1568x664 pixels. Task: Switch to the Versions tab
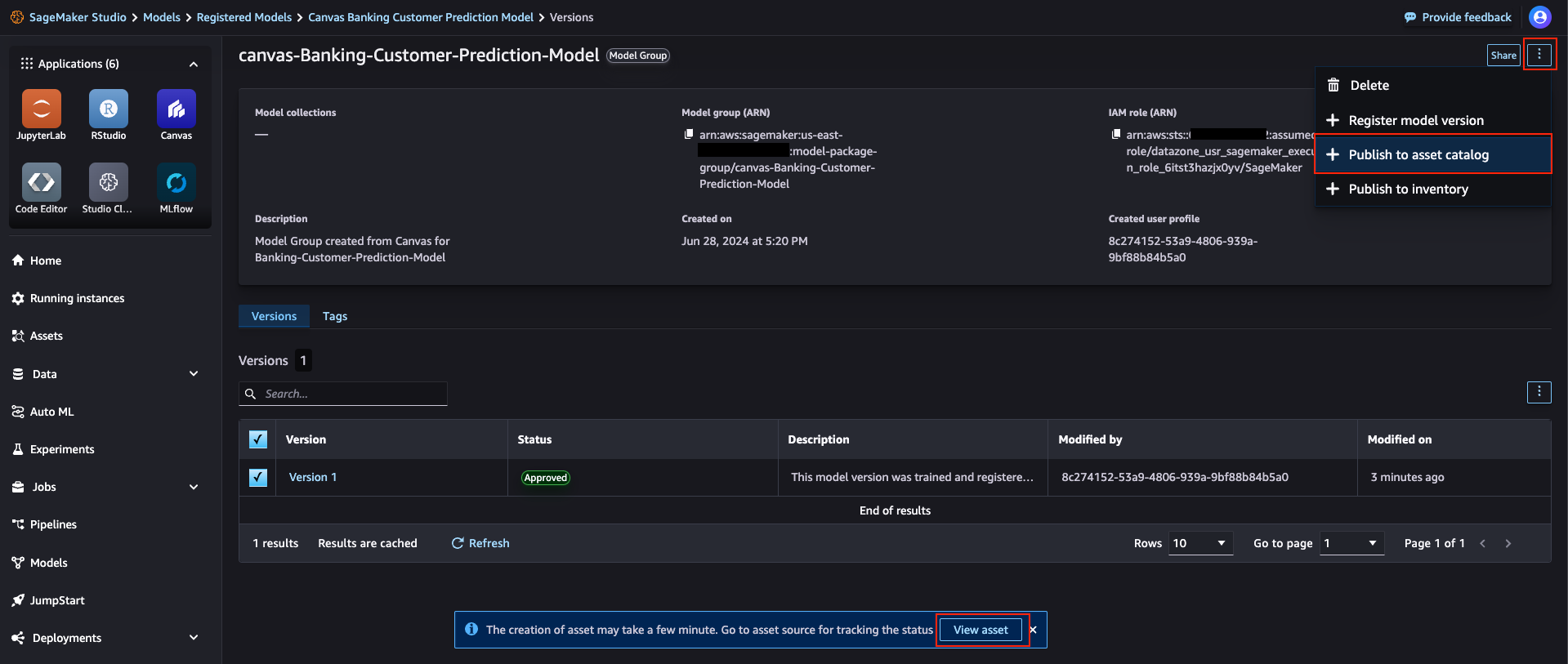point(274,316)
